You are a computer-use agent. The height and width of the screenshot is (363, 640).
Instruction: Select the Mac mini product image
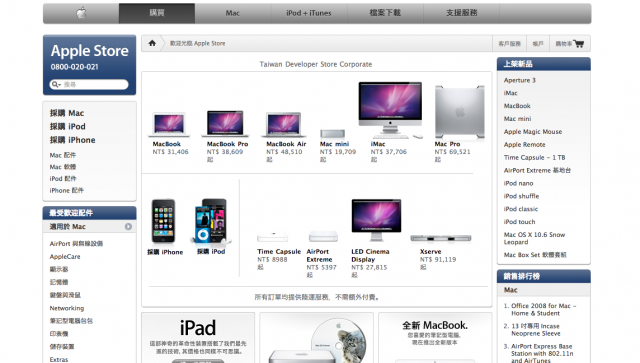pyautogui.click(x=332, y=134)
